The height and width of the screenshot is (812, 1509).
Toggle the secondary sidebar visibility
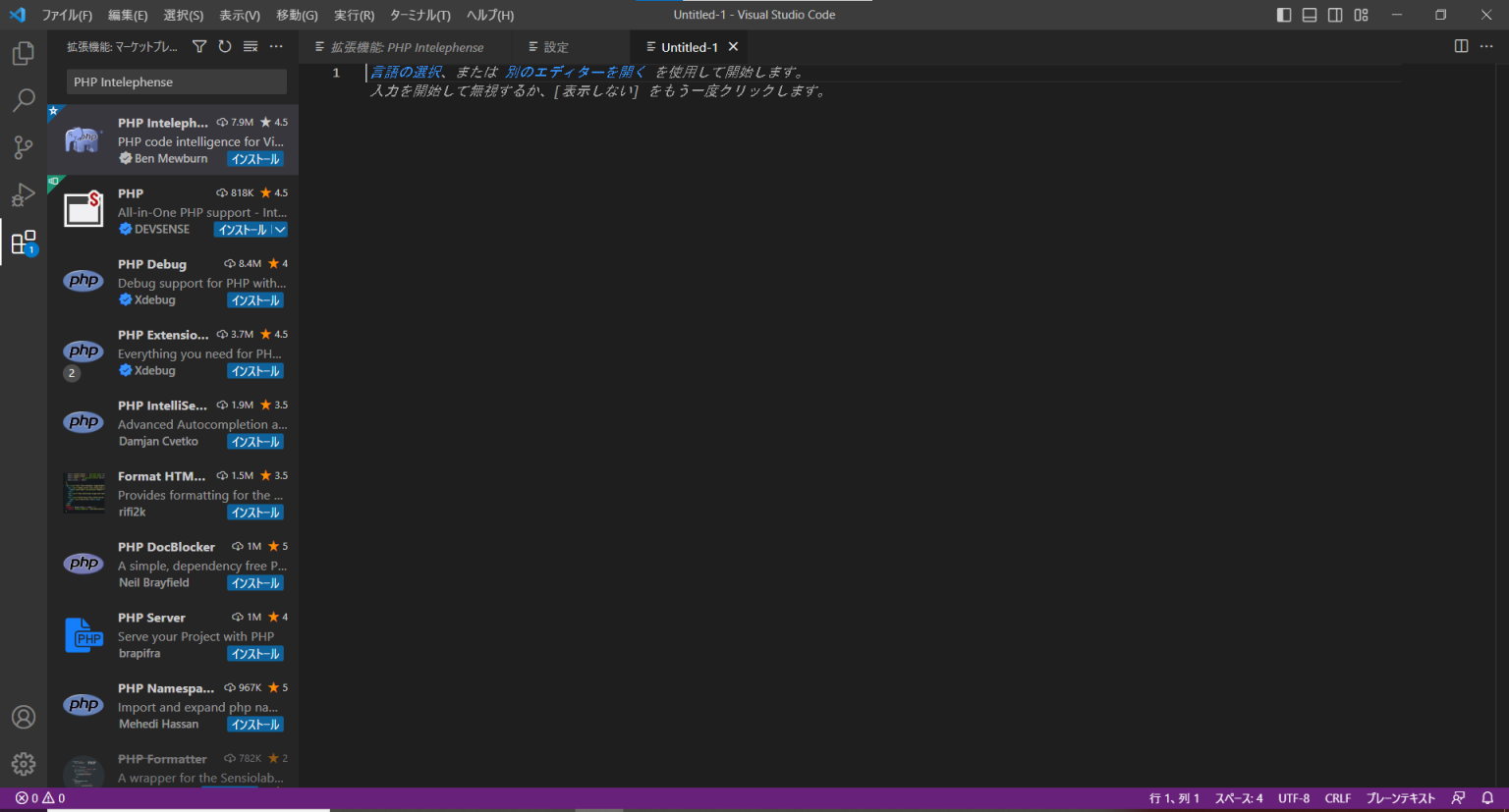(x=1335, y=14)
